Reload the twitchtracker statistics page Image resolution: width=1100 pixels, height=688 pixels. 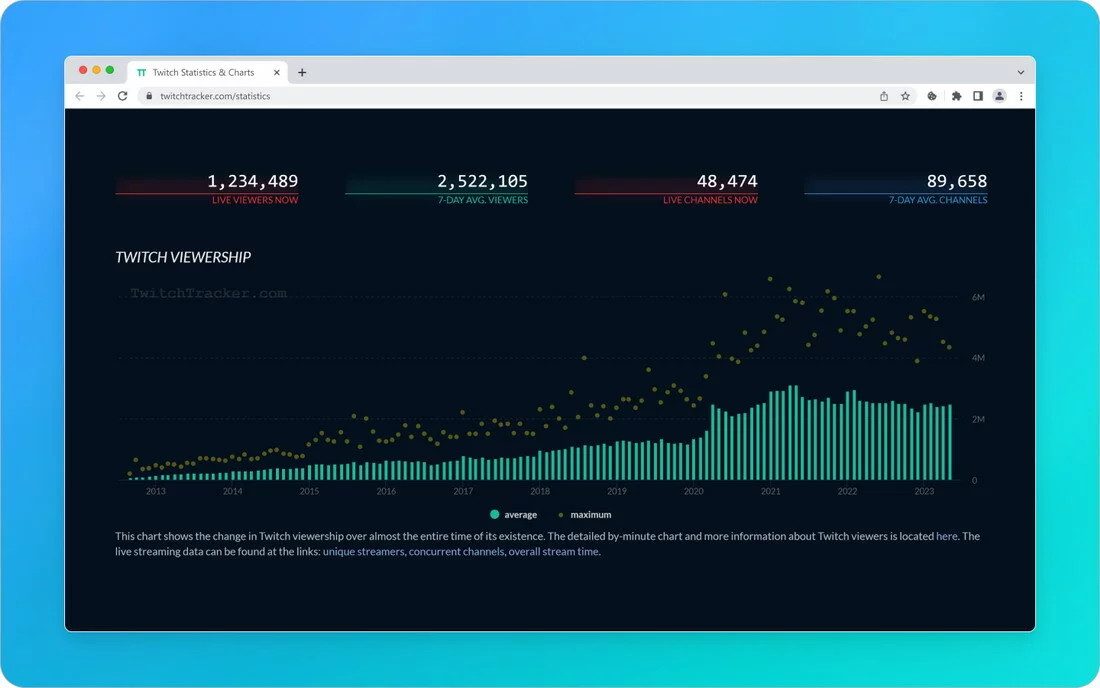[x=123, y=96]
